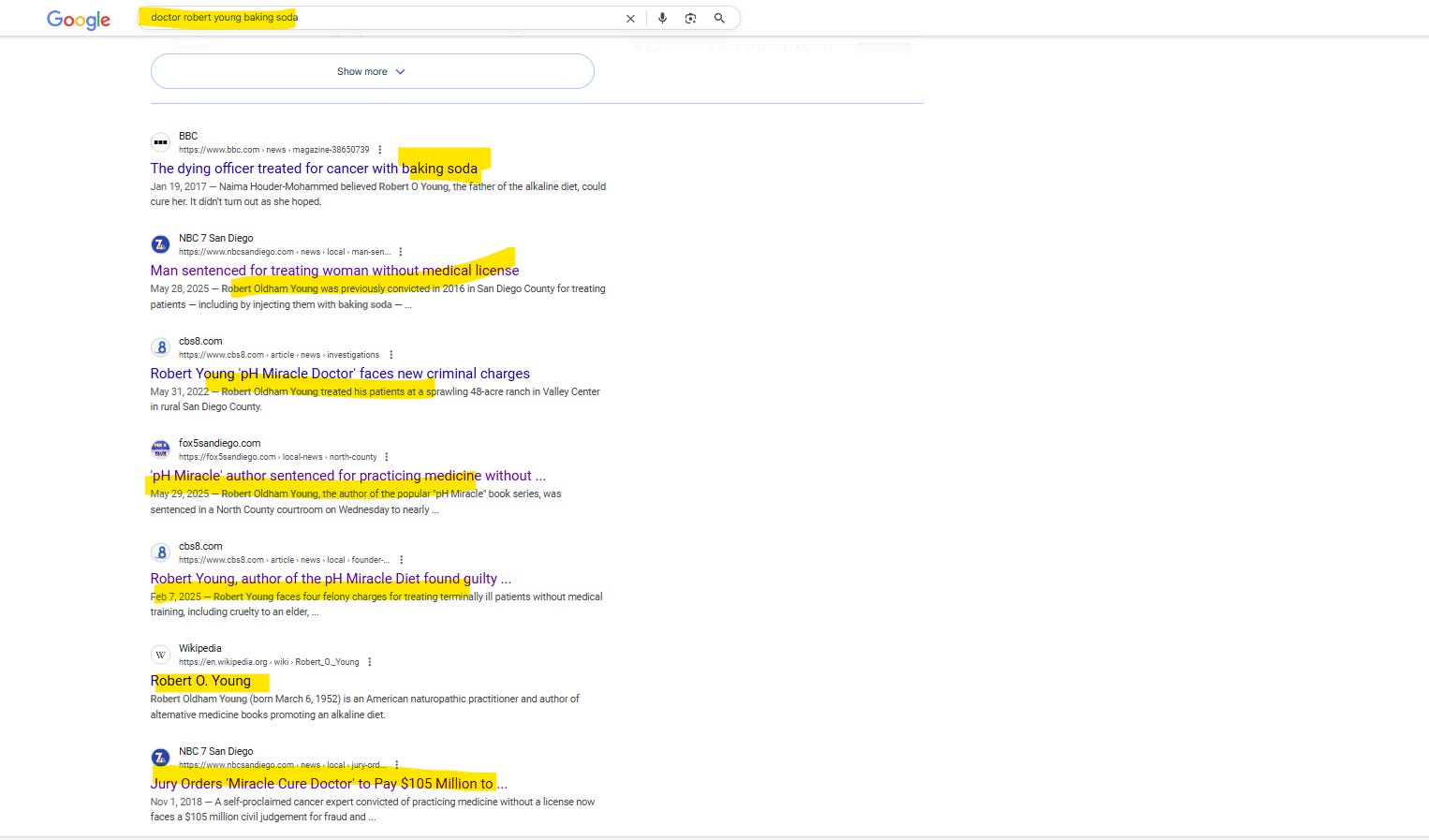Click the NBC 7 favicon on the Jury Orders result
The width and height of the screenshot is (1429, 840).
click(160, 758)
